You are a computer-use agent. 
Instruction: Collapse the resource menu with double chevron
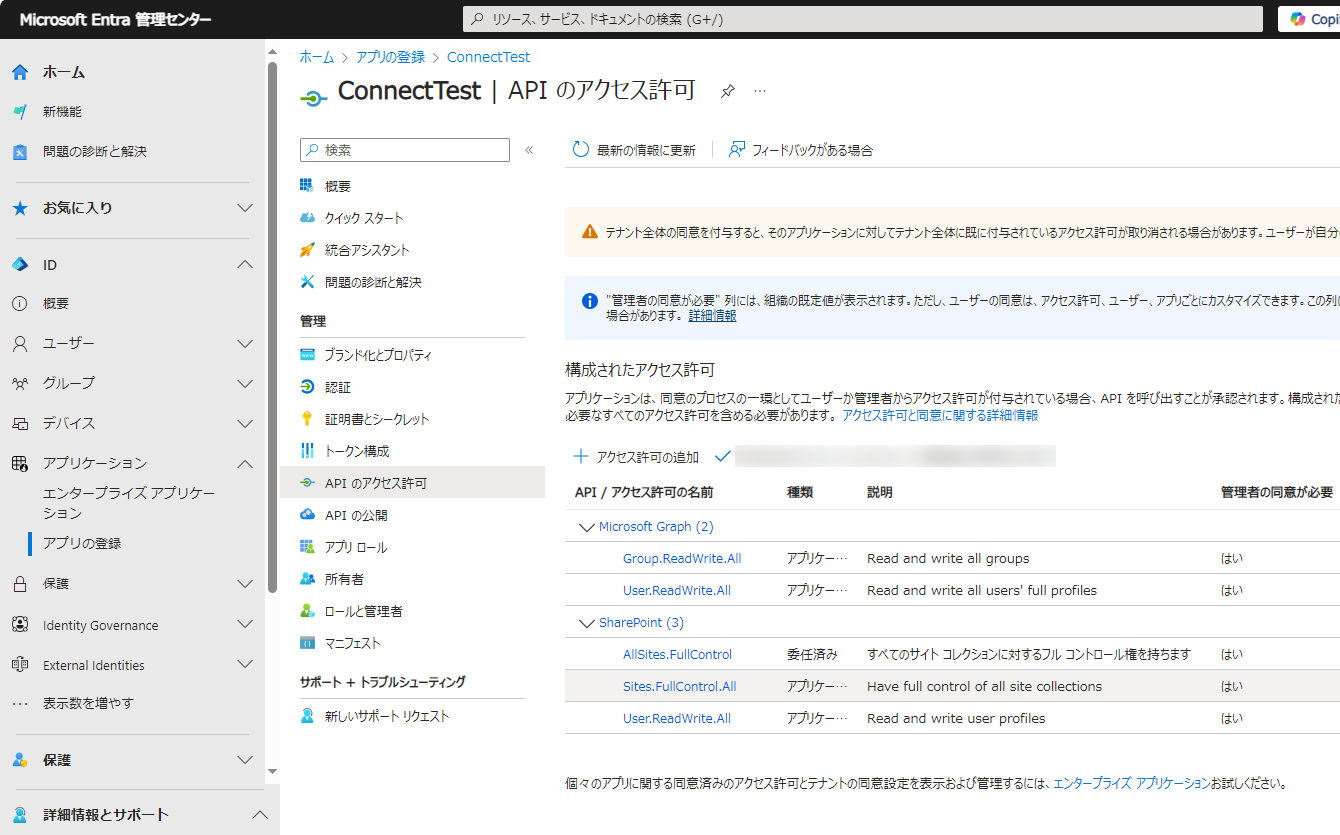[x=529, y=150]
